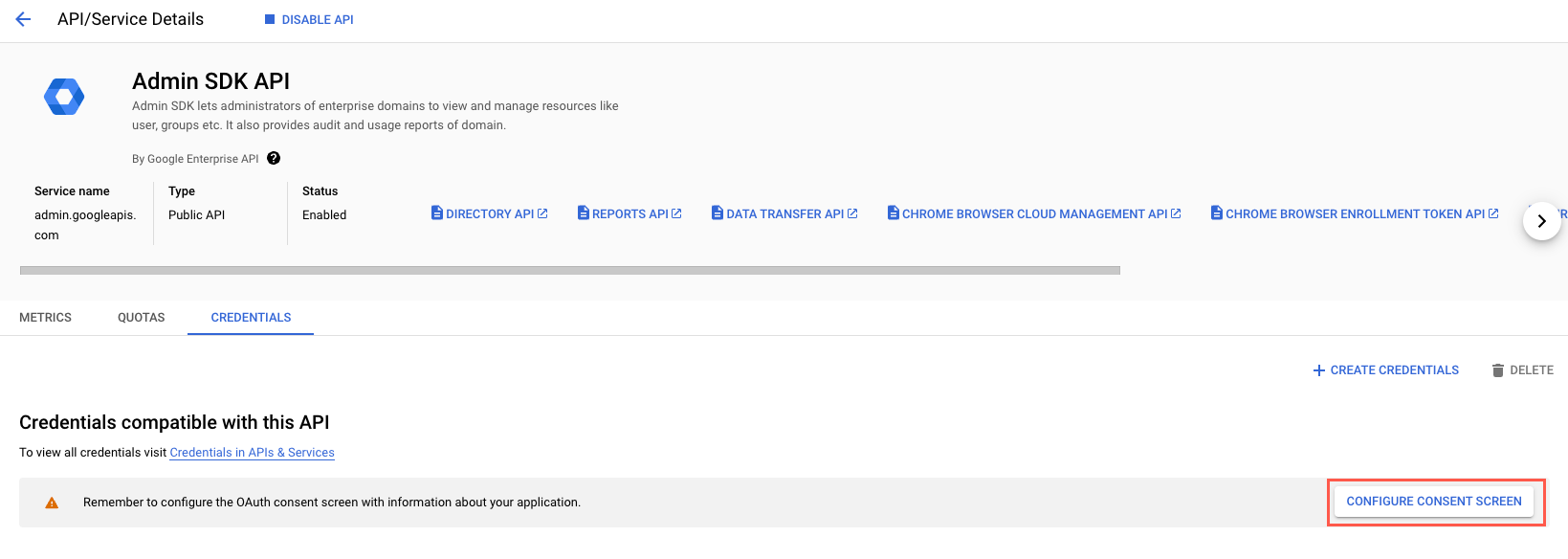Switch to the Metrics tab
This screenshot has height=559, width=1568.
click(46, 318)
